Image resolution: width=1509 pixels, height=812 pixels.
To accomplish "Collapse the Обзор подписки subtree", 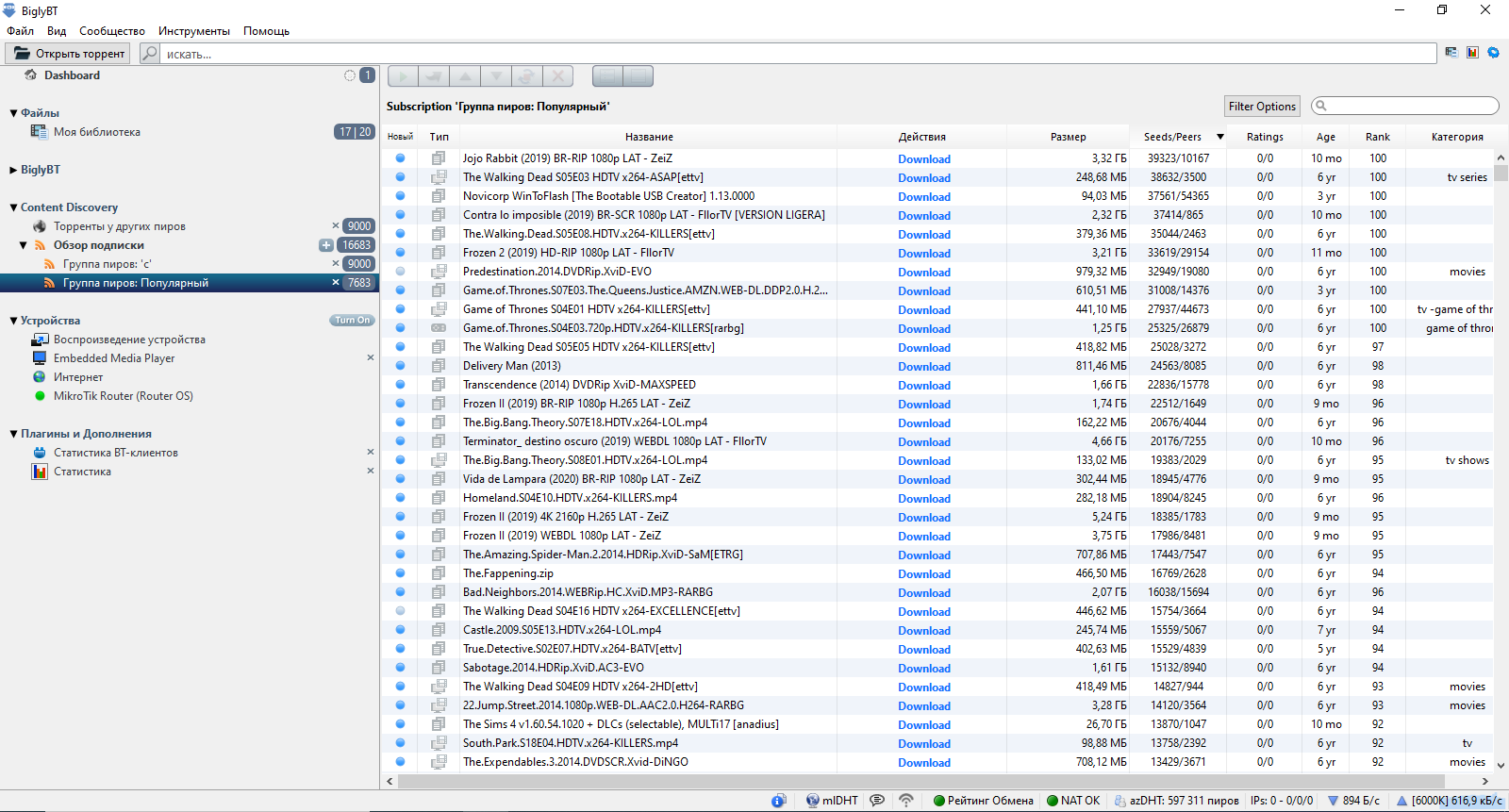I will (24, 245).
